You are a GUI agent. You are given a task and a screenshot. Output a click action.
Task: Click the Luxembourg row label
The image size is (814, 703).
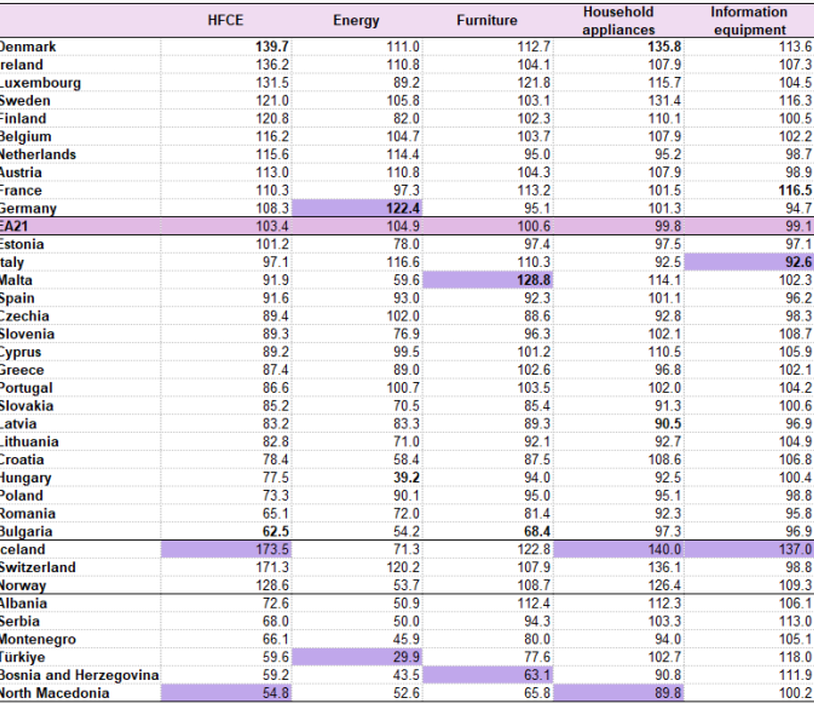click(x=40, y=83)
